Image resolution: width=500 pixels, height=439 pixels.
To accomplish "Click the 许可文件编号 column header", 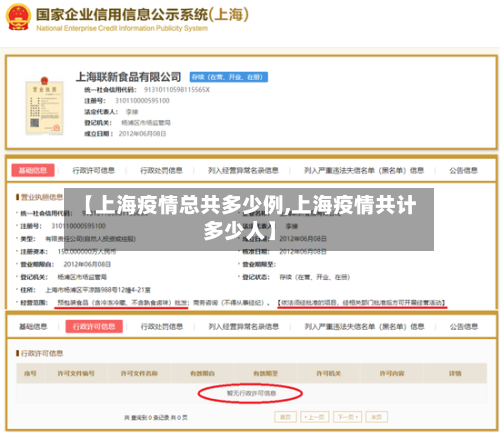I will point(76,373).
